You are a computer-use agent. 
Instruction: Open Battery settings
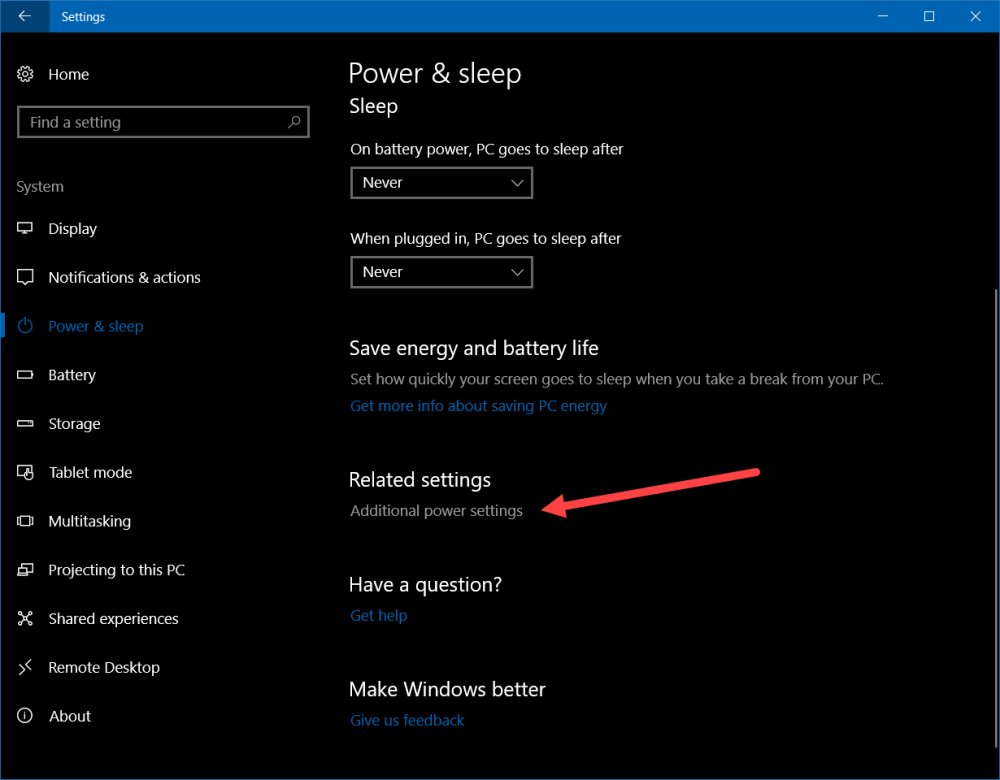[72, 375]
